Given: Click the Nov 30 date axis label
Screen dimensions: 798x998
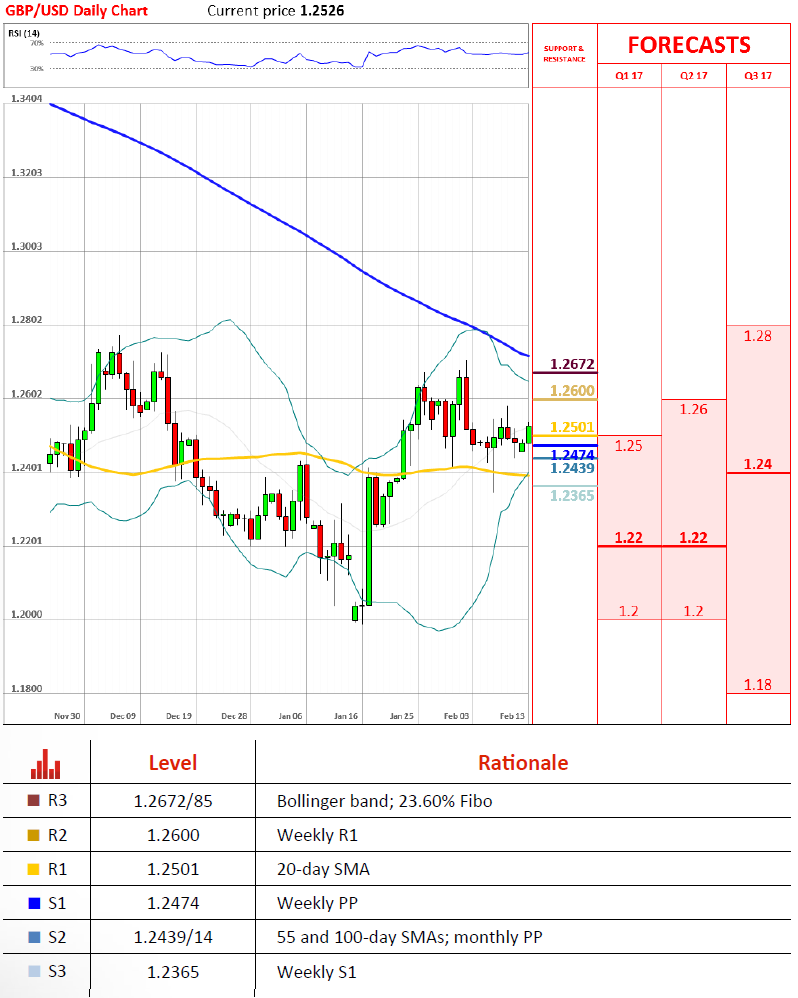Looking at the screenshot, I should point(67,716).
